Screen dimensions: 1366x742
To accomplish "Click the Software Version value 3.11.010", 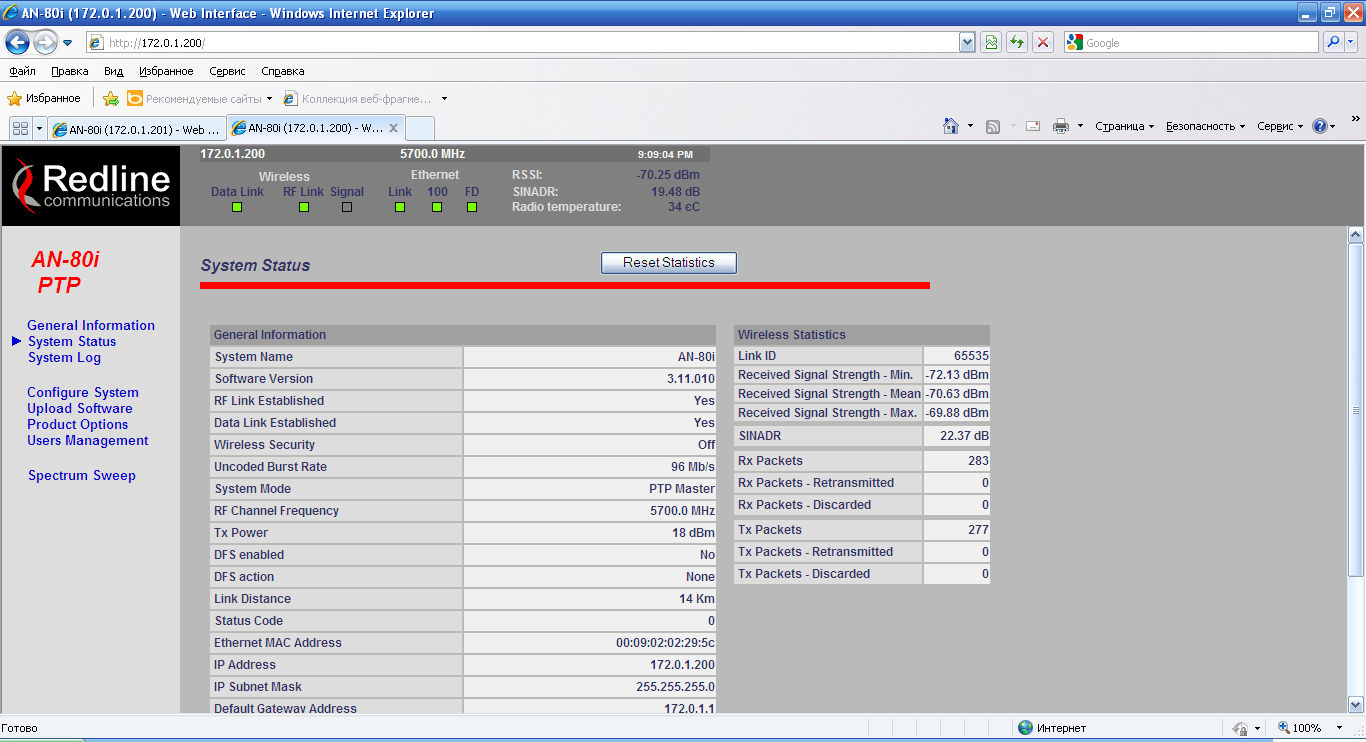I will [691, 379].
